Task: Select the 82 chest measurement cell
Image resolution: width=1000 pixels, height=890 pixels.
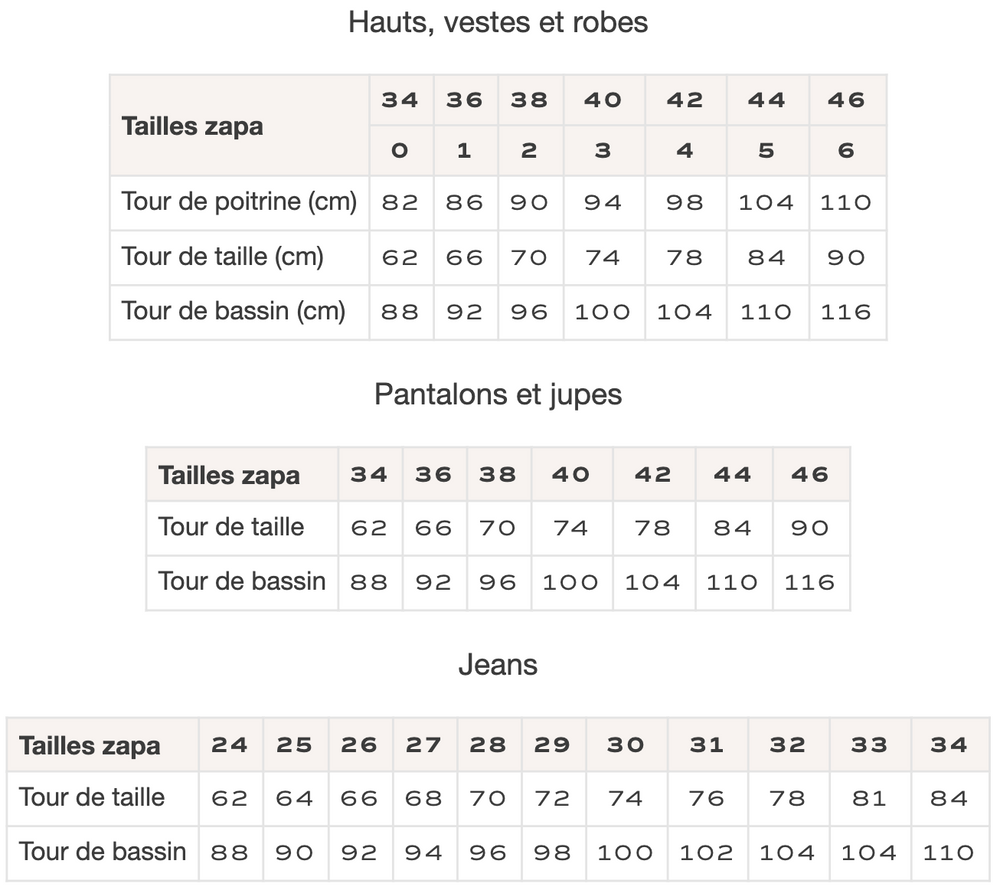Action: (x=400, y=203)
